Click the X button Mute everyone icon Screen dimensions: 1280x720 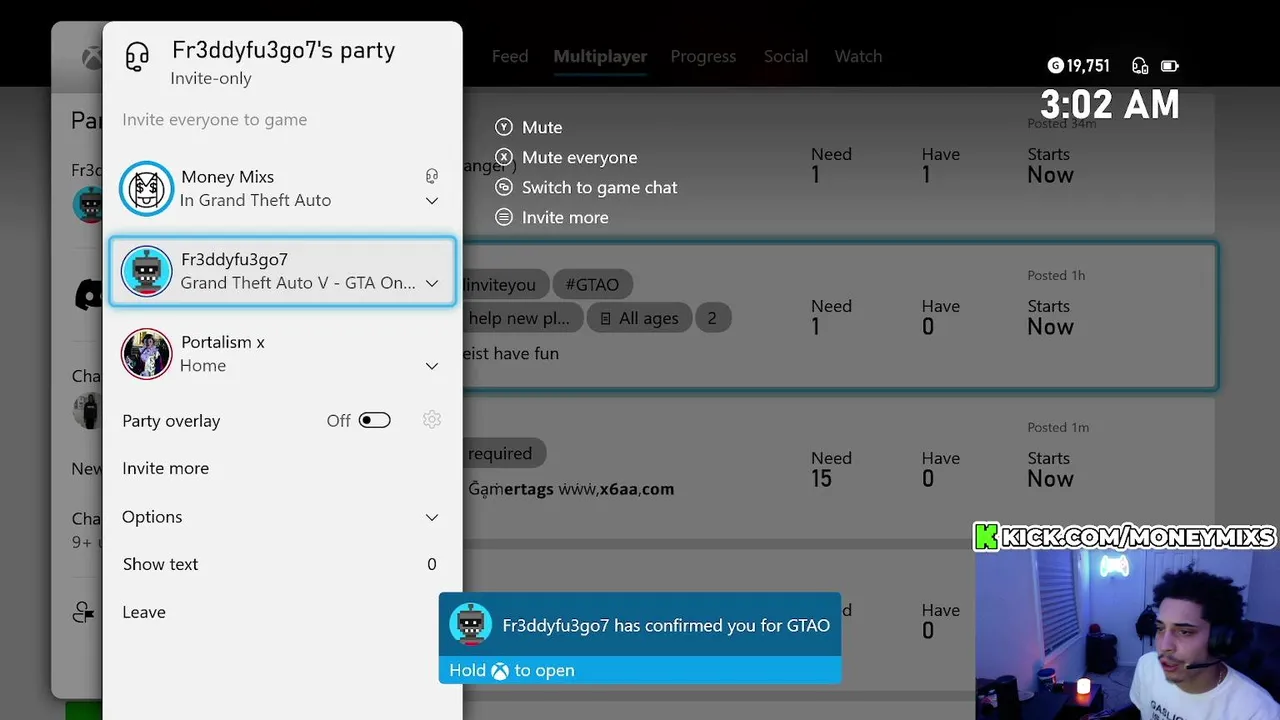tap(504, 157)
